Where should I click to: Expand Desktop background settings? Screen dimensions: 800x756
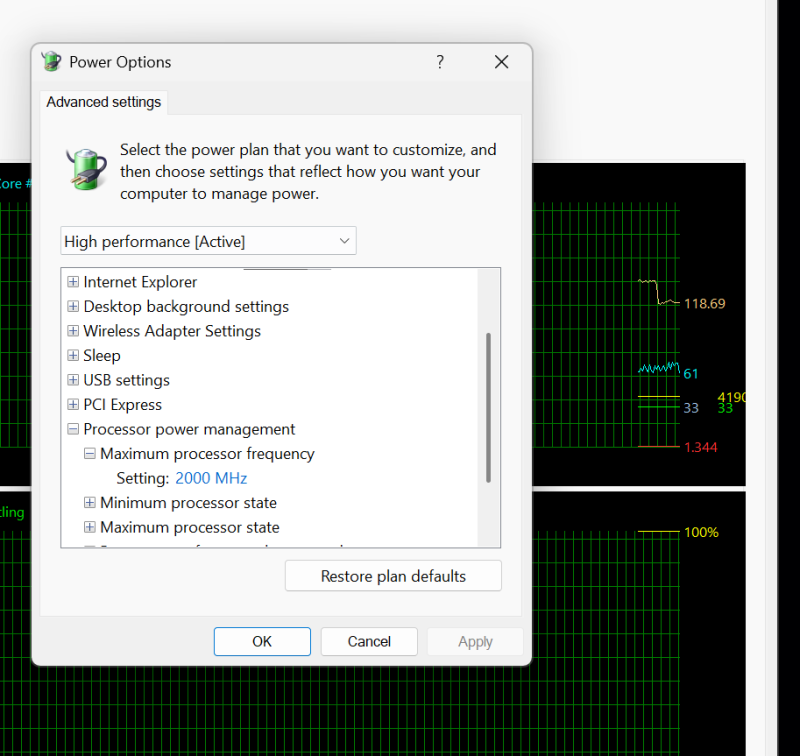[73, 306]
